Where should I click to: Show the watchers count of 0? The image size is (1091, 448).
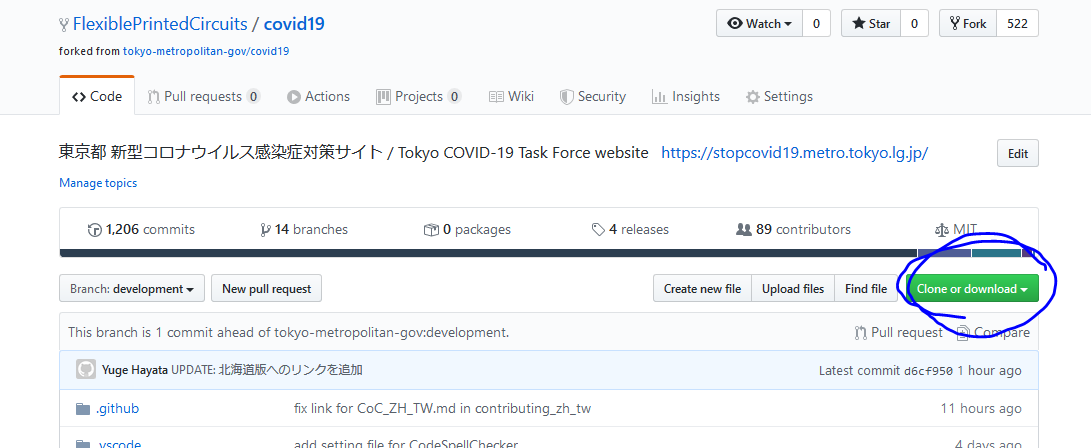[816, 24]
